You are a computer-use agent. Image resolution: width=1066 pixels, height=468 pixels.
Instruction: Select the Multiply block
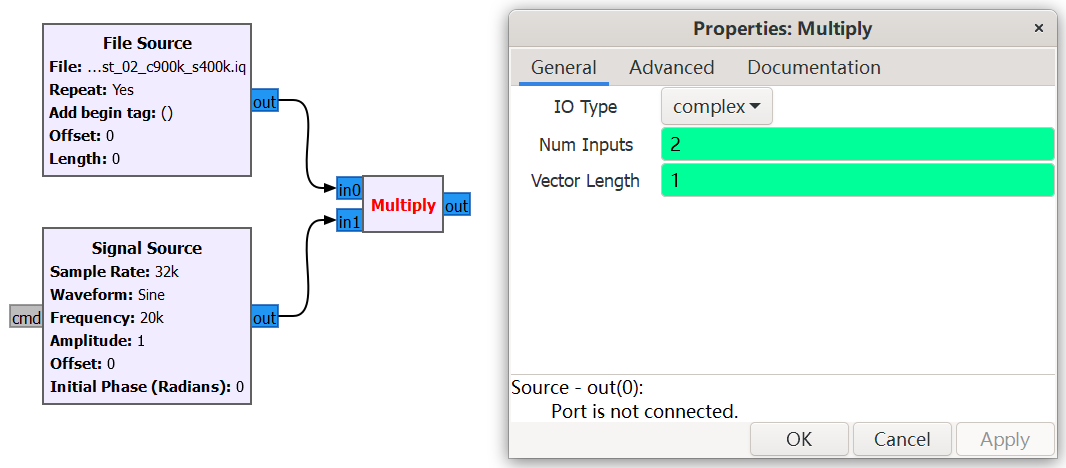coord(403,205)
